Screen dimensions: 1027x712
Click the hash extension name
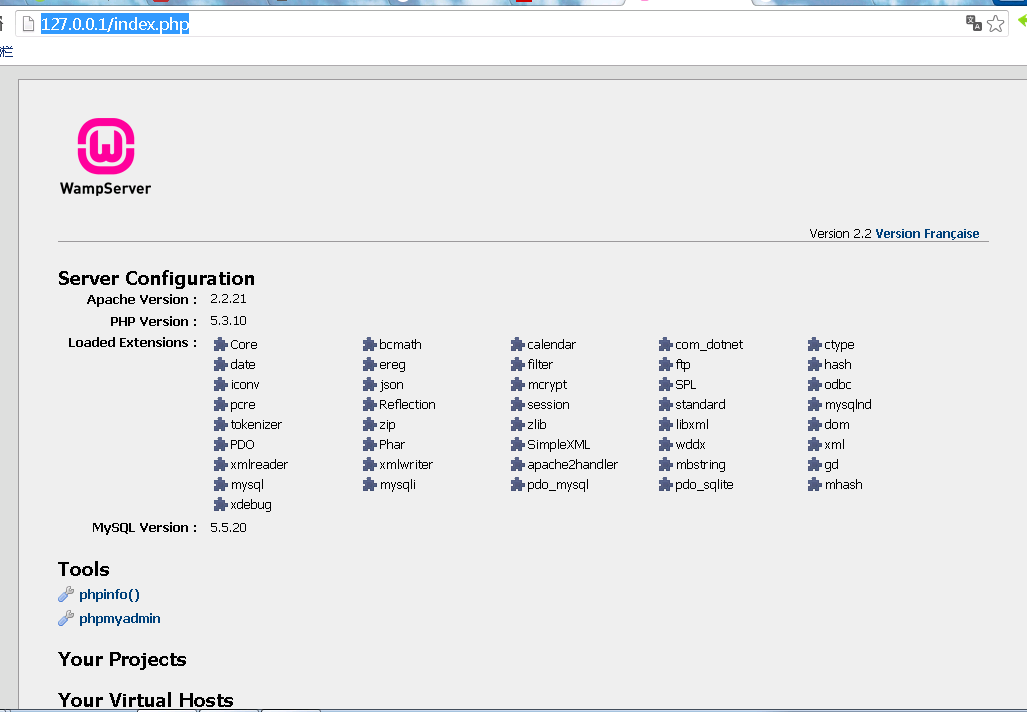[x=838, y=364]
